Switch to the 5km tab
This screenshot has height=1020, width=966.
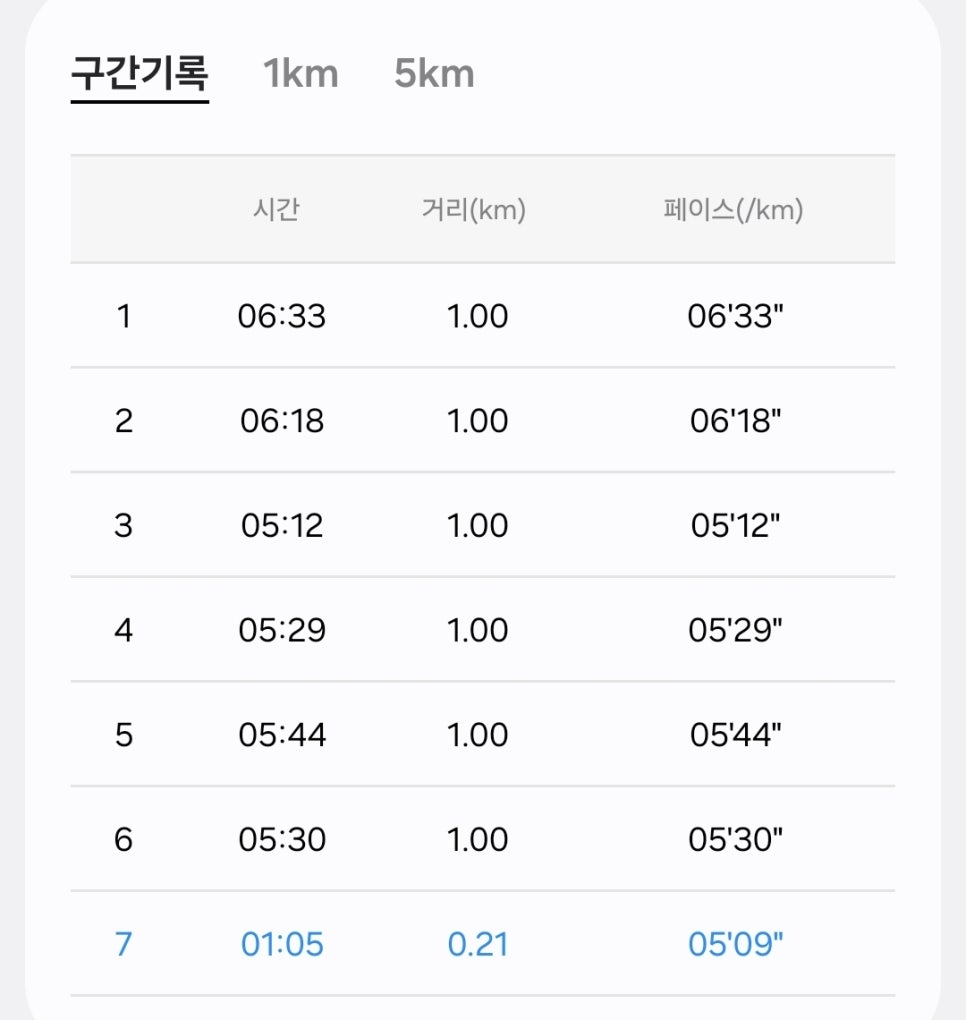tap(434, 73)
